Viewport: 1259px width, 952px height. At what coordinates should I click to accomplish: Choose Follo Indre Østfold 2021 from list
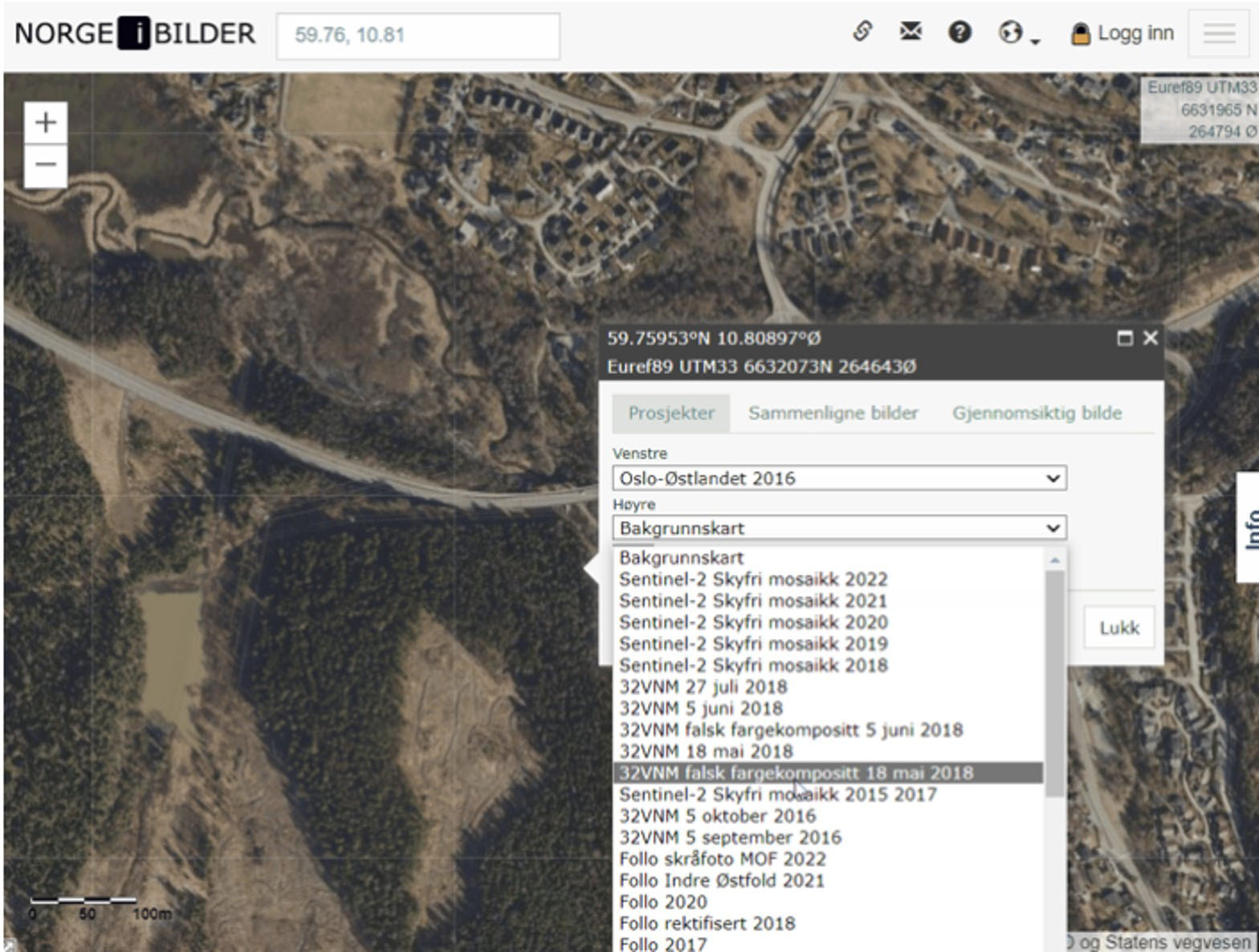[722, 881]
